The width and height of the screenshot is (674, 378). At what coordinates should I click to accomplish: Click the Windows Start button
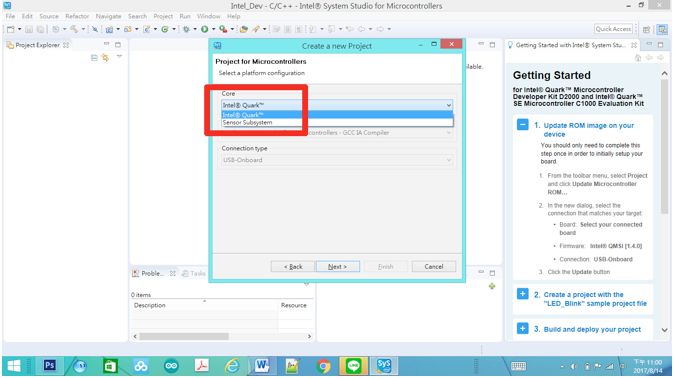14,366
